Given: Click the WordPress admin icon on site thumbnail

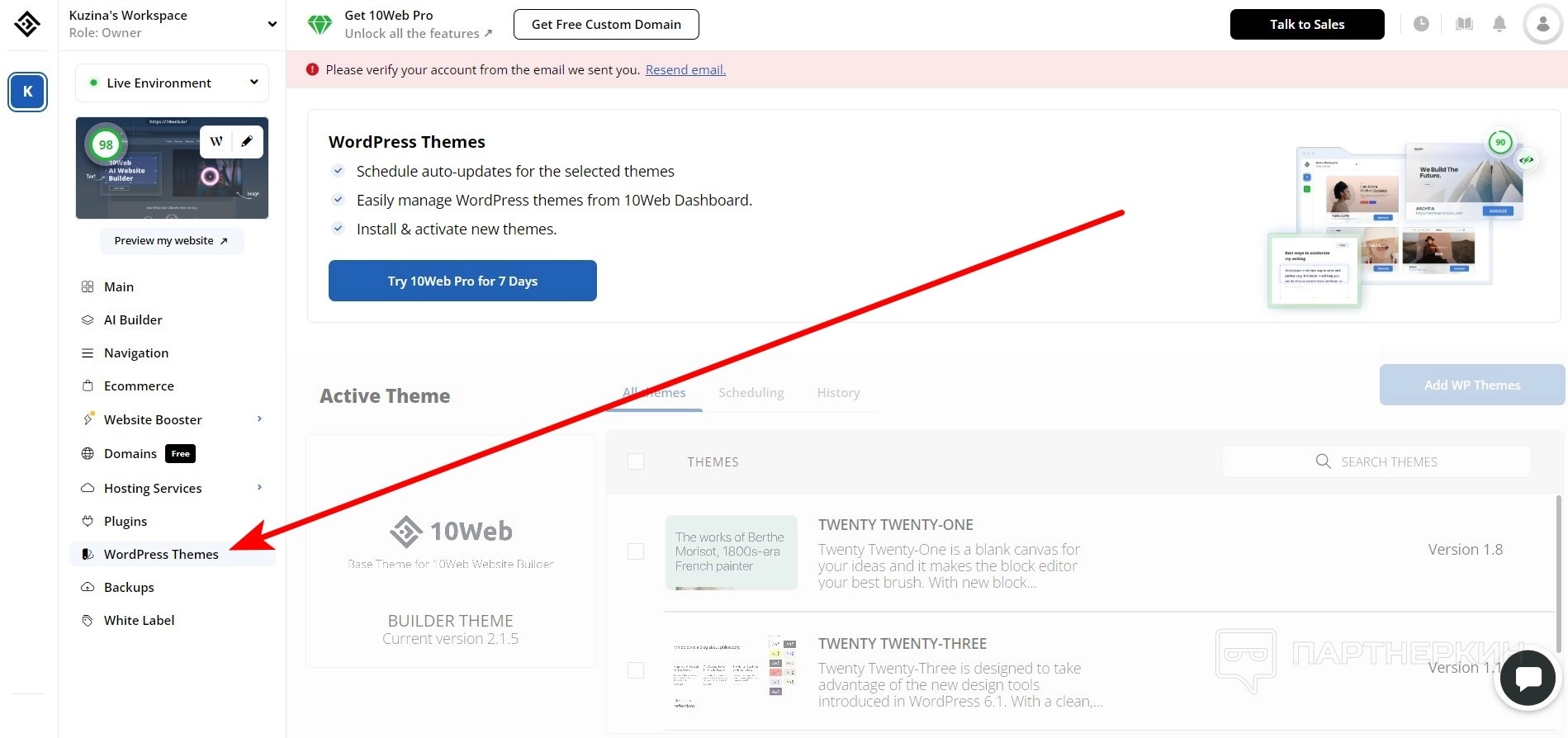Looking at the screenshot, I should (x=216, y=141).
